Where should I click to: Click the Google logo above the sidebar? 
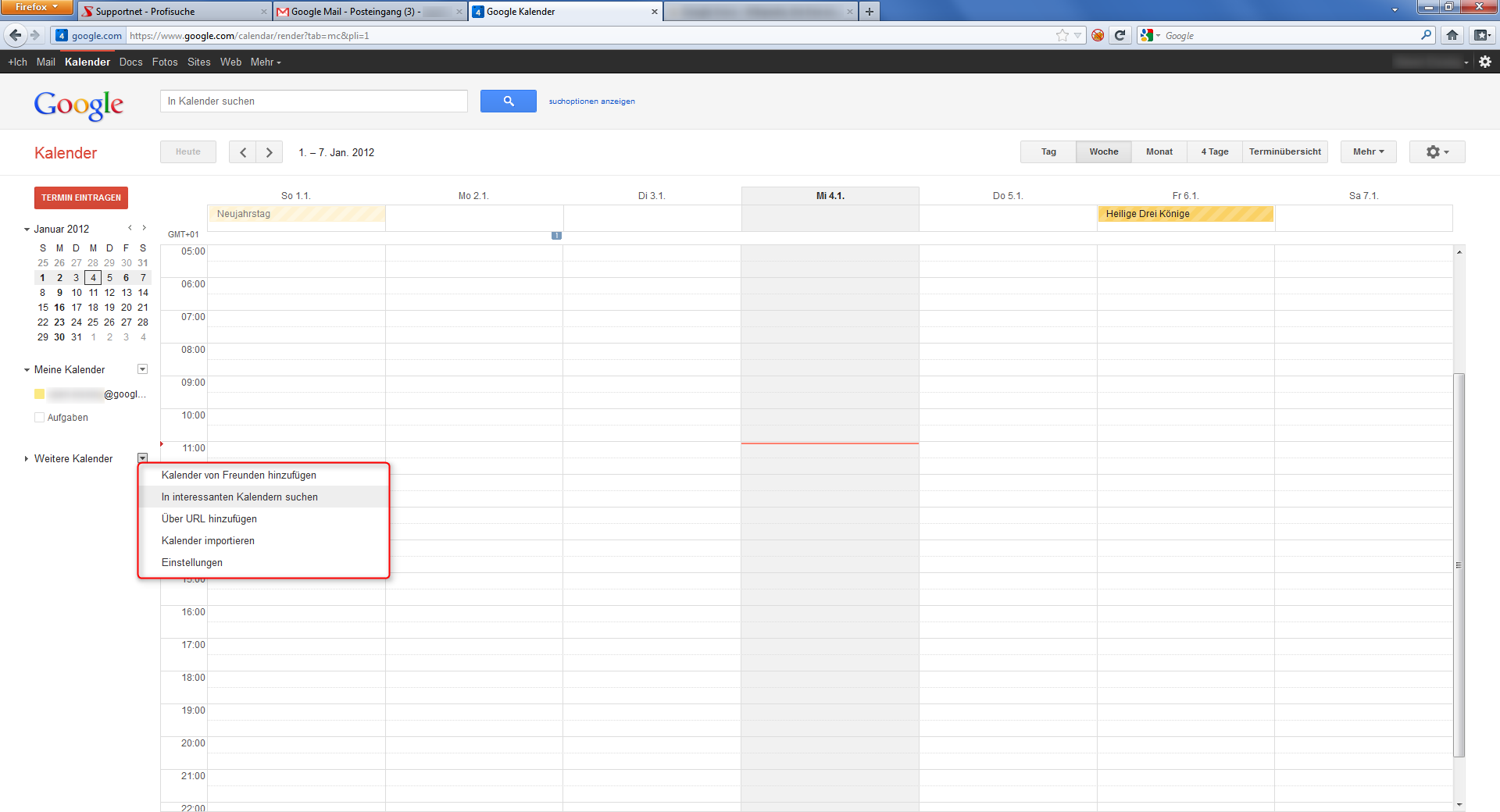78,105
